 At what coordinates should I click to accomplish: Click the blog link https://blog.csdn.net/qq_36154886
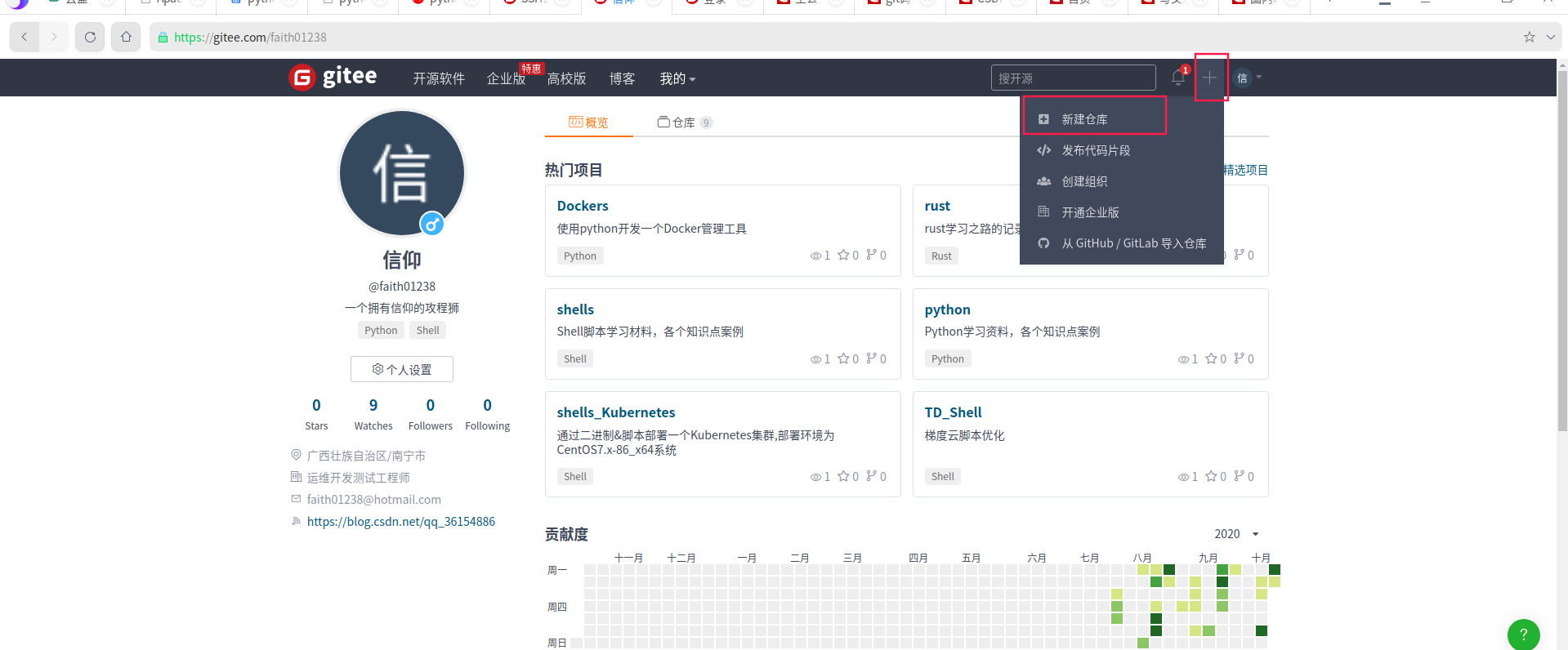point(401,521)
